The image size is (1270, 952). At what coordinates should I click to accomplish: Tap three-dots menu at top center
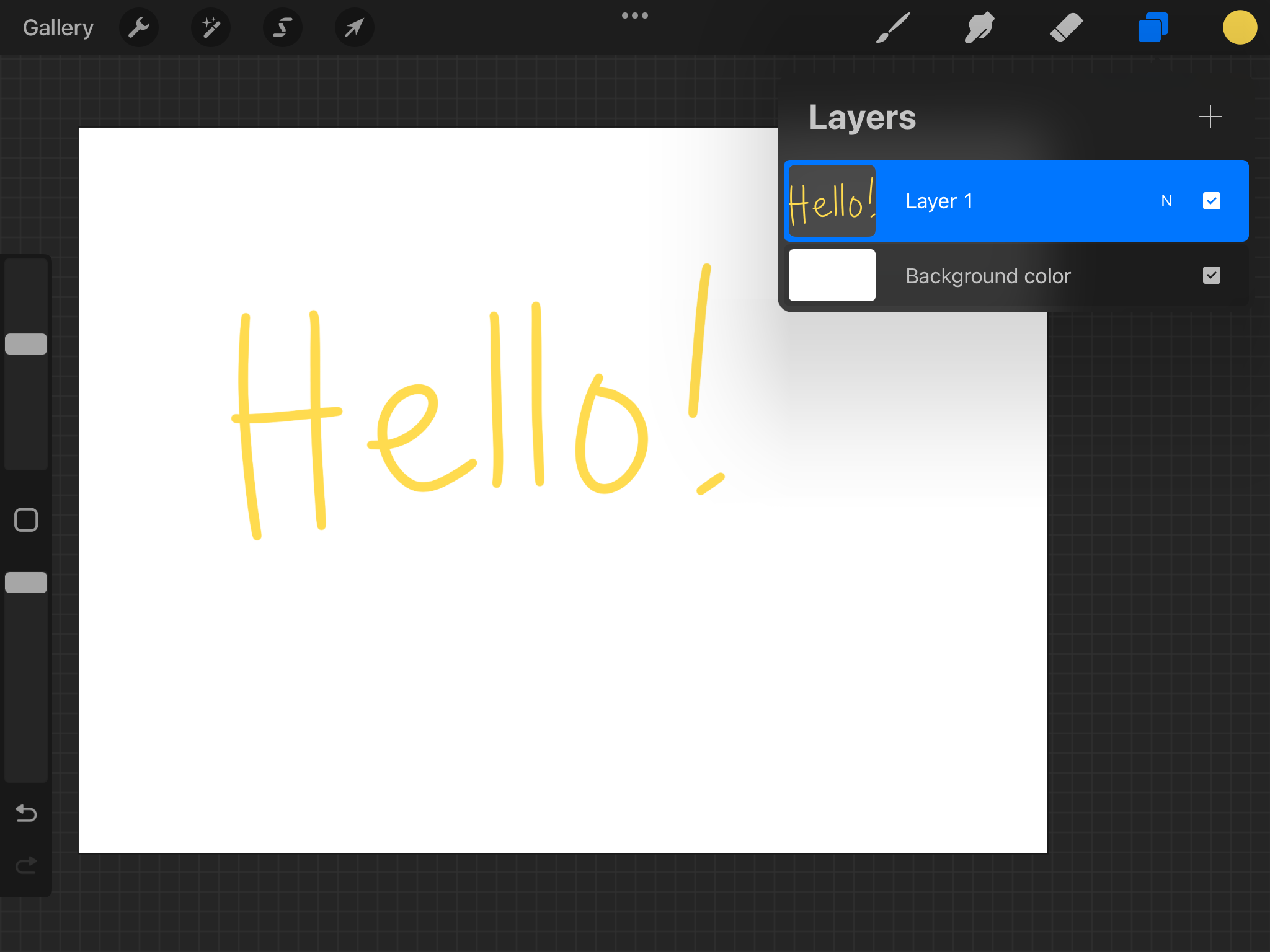635,15
